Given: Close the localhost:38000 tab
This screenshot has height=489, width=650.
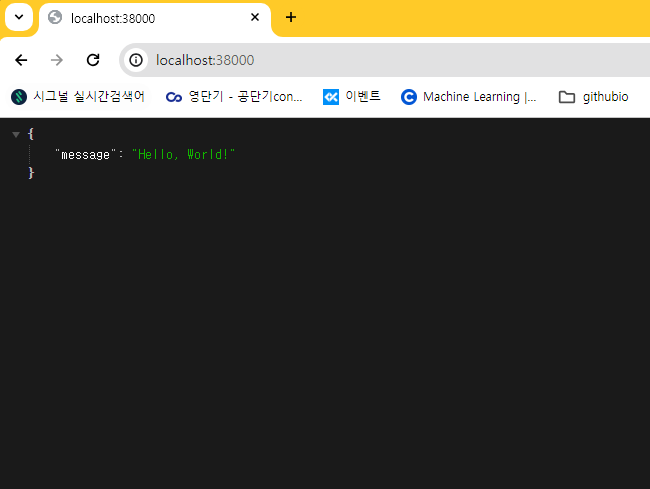Looking at the screenshot, I should (255, 17).
